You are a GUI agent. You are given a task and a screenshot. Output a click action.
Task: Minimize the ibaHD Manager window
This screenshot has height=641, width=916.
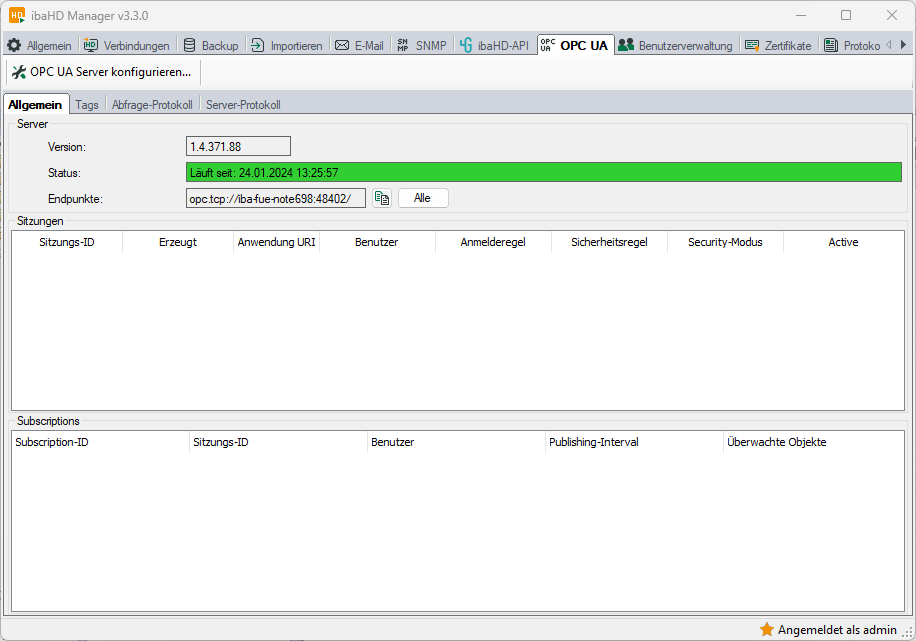801,15
